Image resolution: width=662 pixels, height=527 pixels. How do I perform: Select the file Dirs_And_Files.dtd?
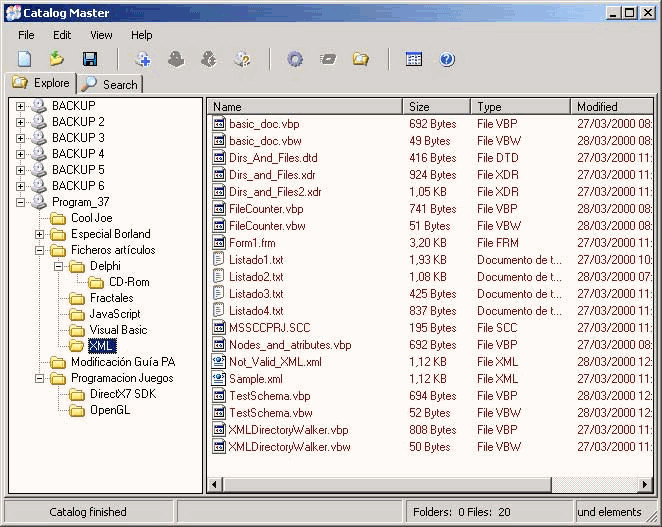click(273, 158)
